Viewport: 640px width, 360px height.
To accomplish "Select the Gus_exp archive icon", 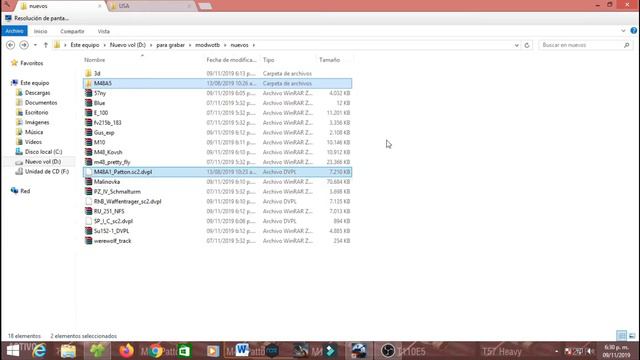I will tap(89, 132).
